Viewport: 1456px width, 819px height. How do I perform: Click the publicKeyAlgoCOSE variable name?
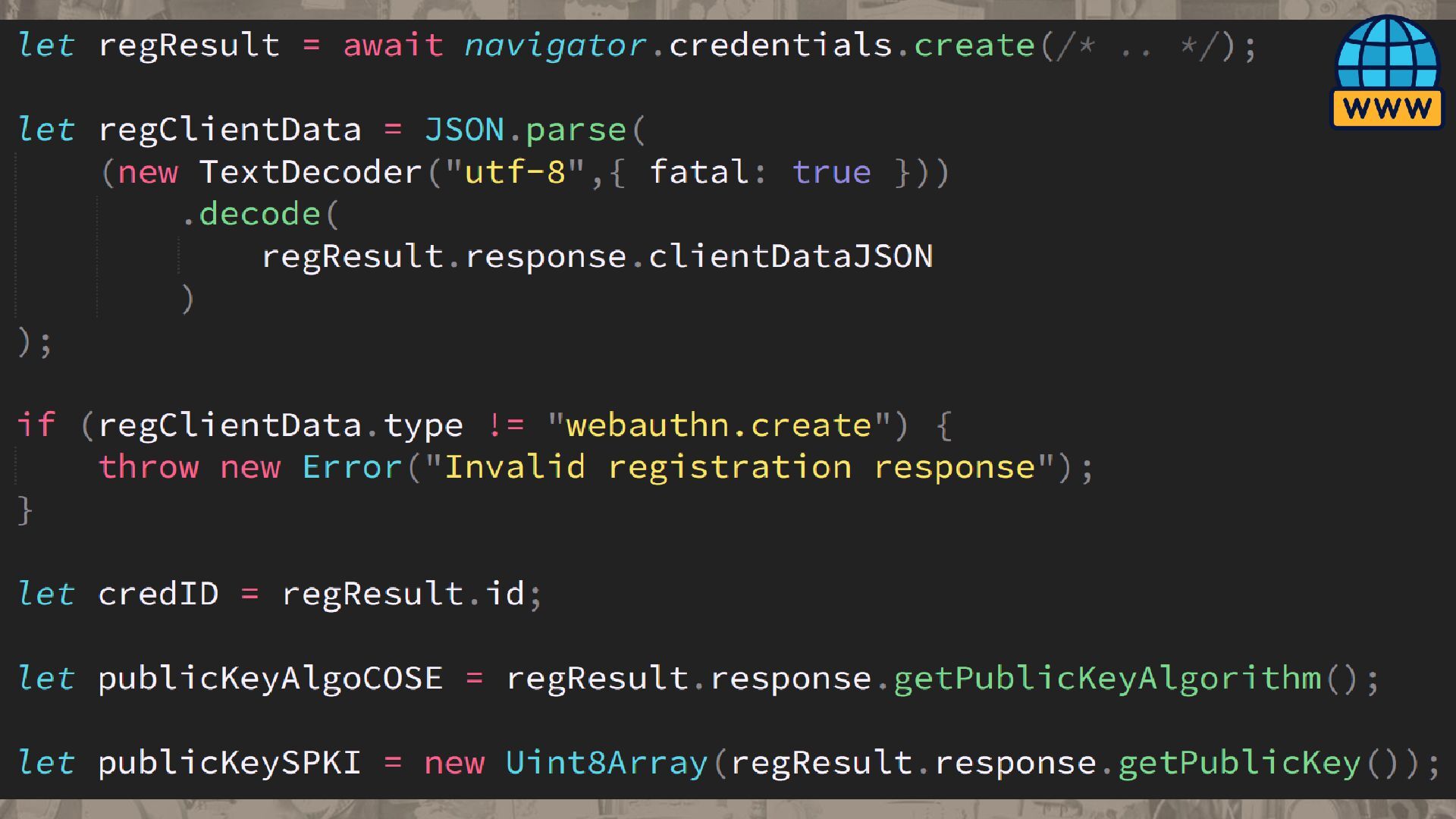270,678
